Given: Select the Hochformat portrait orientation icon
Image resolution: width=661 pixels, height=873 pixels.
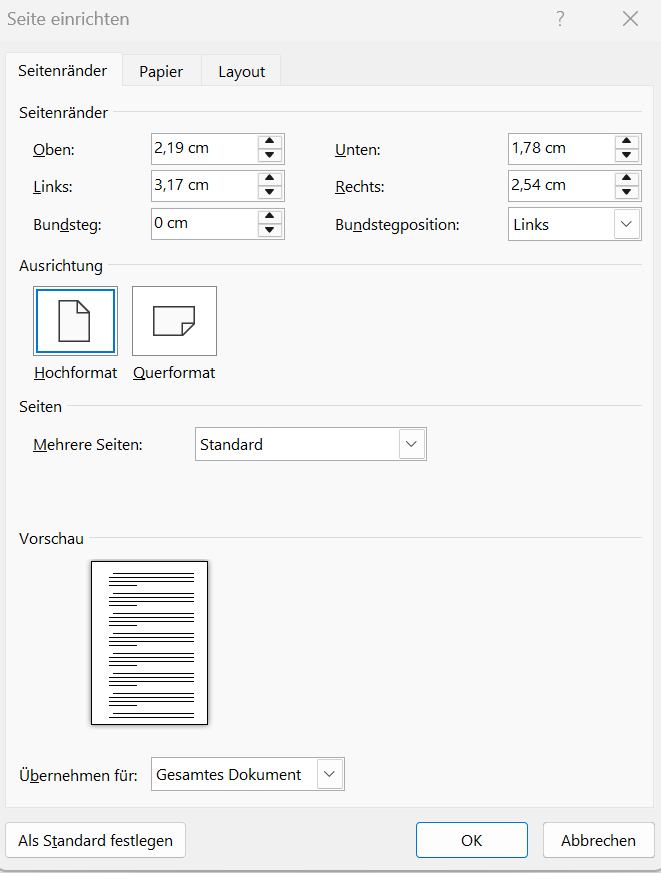Looking at the screenshot, I should (75, 321).
